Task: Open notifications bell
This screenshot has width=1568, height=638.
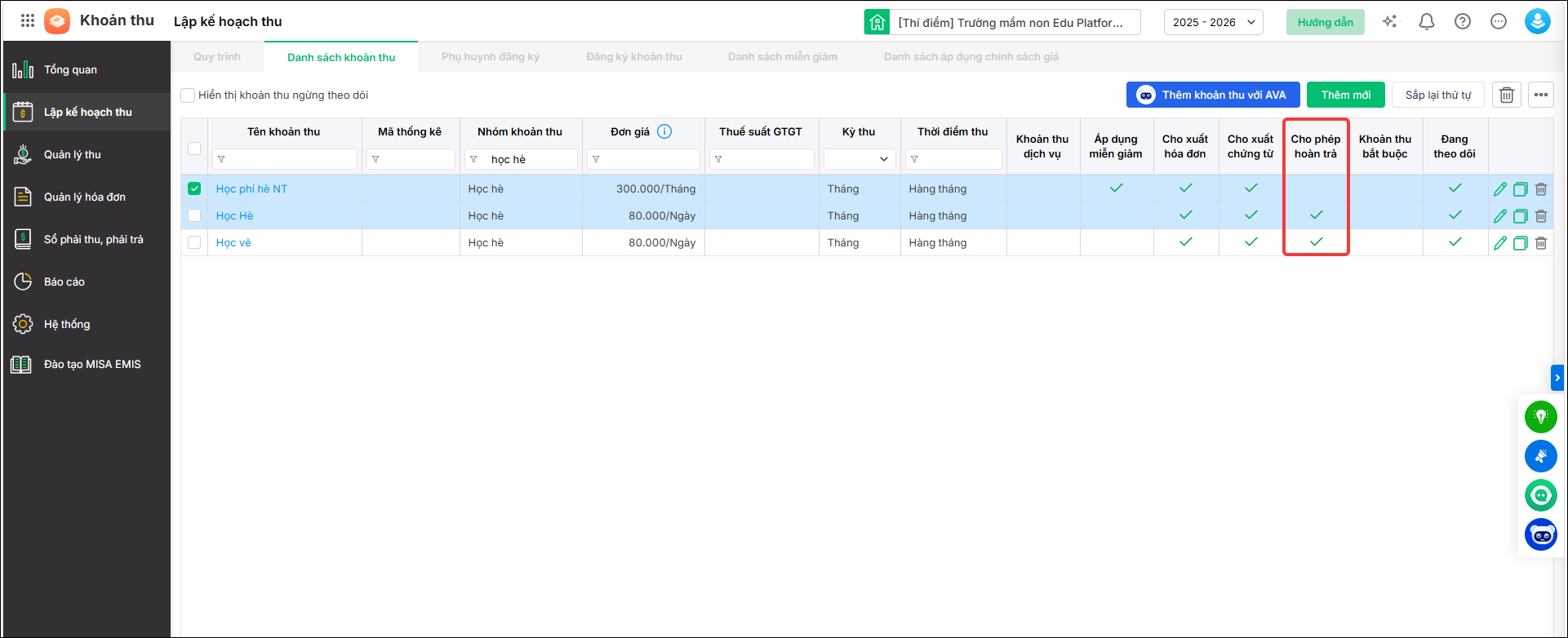Action: [x=1427, y=22]
